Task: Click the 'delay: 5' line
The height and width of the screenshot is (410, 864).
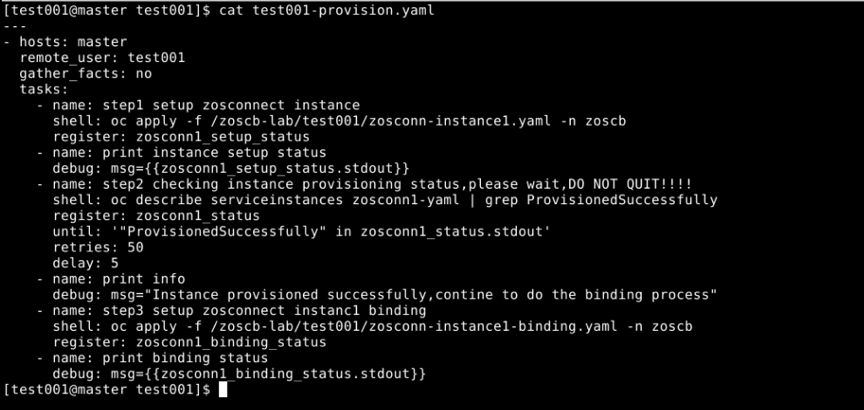Action: (x=85, y=263)
